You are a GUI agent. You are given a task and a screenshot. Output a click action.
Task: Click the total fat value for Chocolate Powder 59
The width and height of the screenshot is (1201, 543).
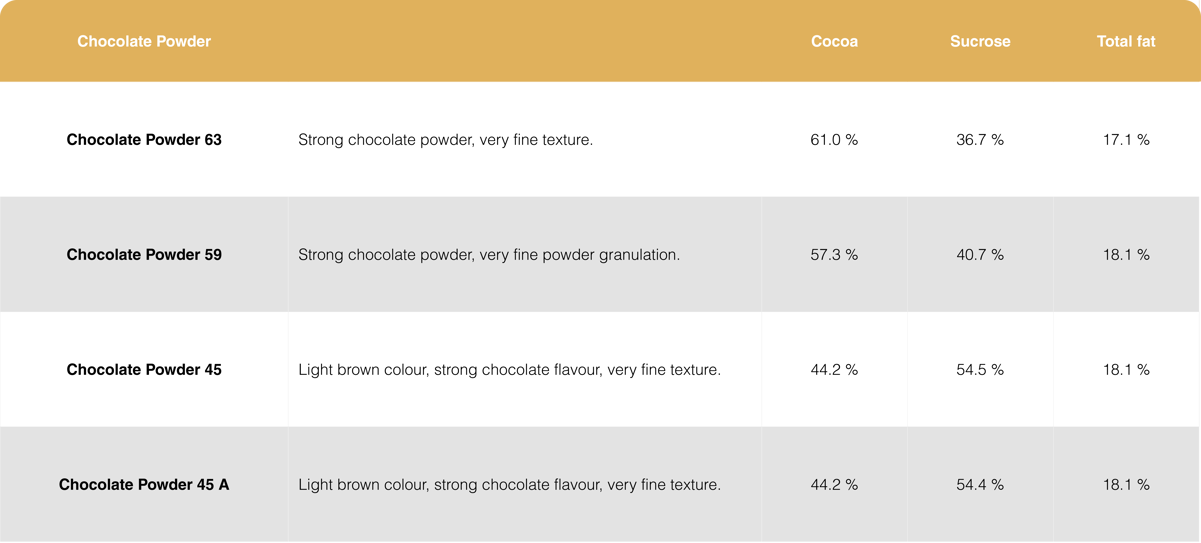click(1126, 255)
